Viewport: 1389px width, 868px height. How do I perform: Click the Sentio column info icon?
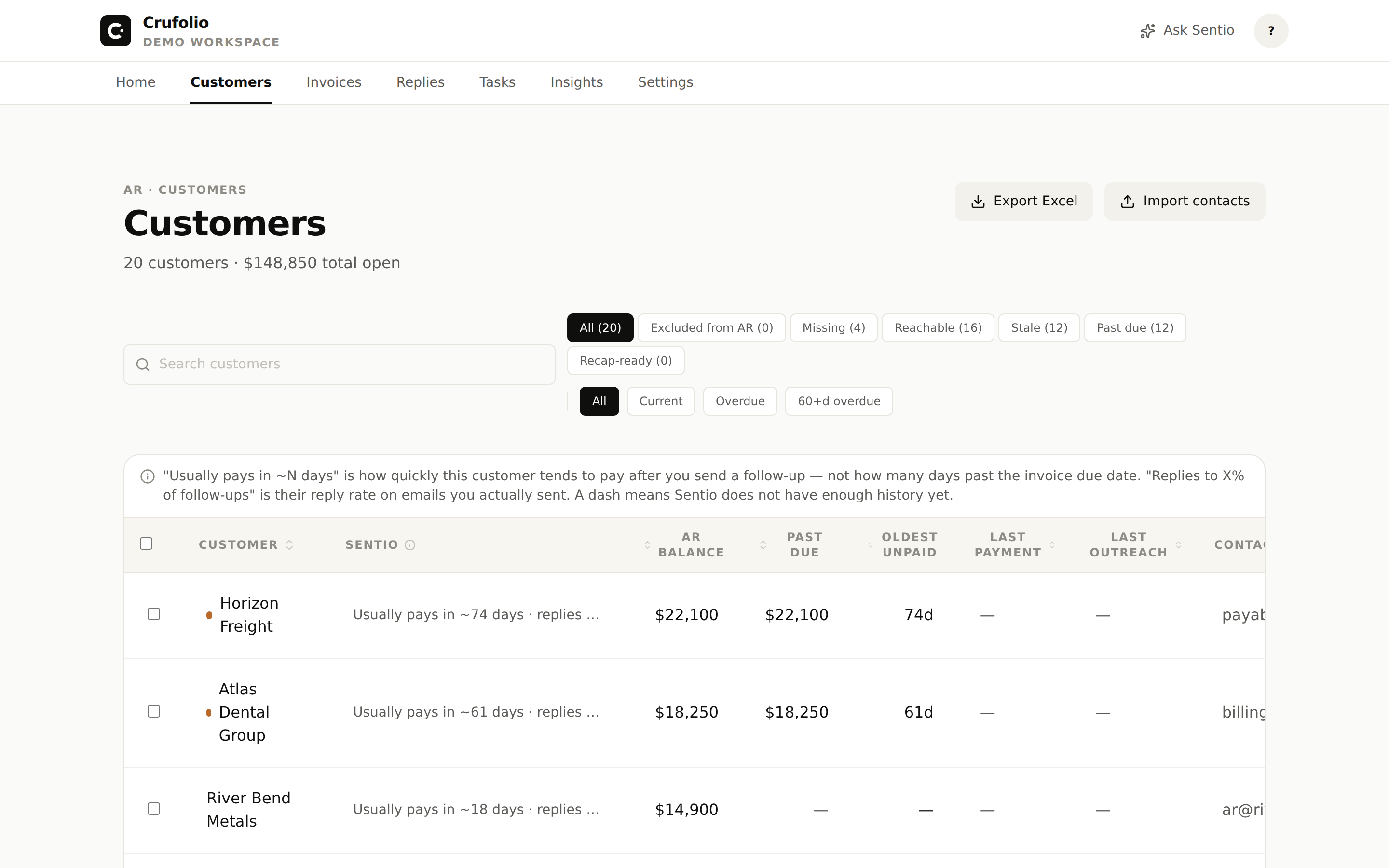tap(410, 545)
